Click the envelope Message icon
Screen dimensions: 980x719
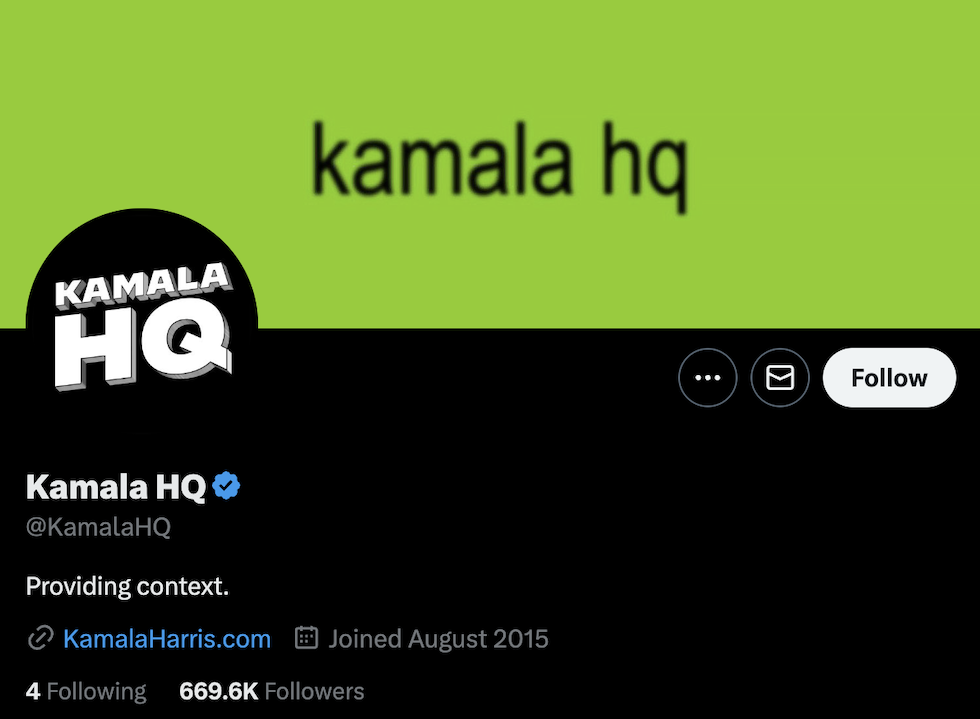pyautogui.click(x=780, y=378)
